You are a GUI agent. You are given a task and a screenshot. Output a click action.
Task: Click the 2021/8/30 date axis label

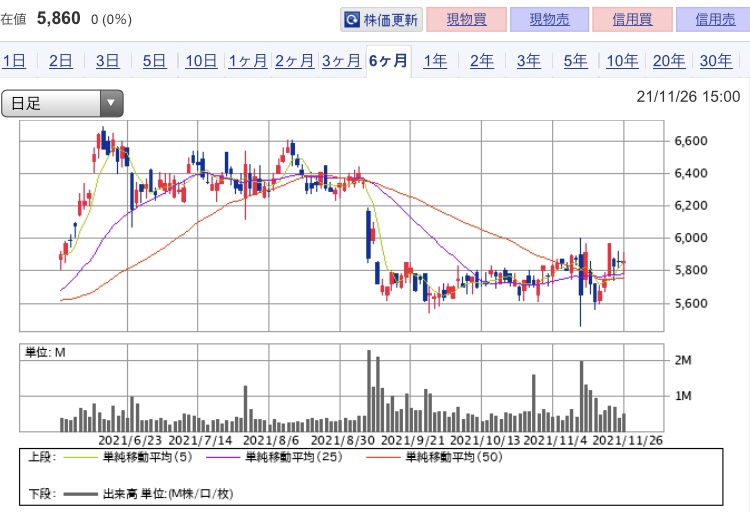(342, 440)
